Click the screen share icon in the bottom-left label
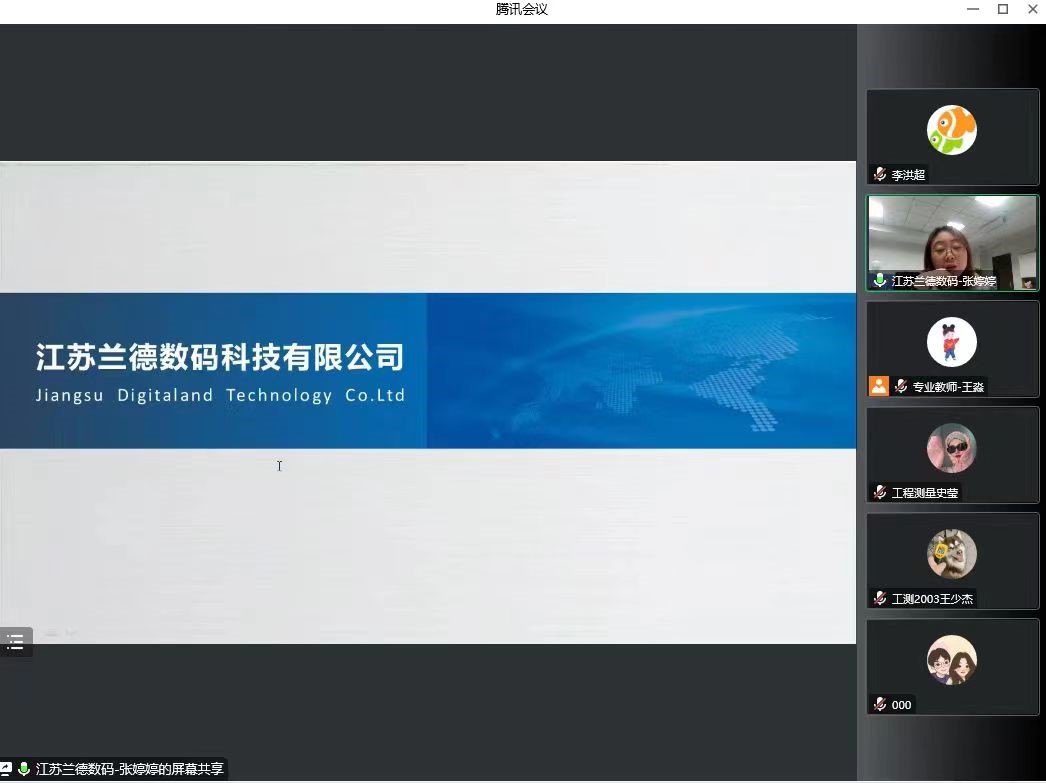The height and width of the screenshot is (783, 1046). pos(6,769)
